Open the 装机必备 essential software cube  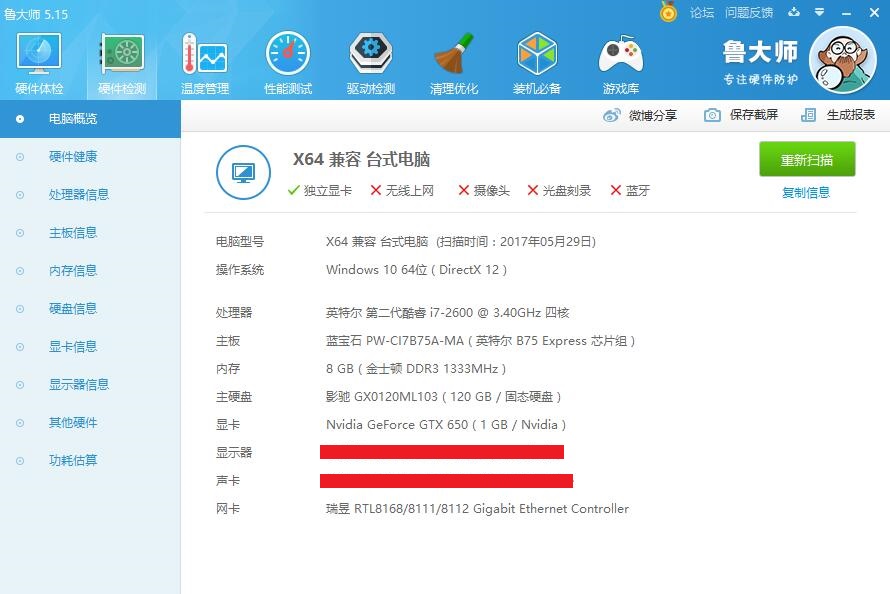tap(537, 64)
